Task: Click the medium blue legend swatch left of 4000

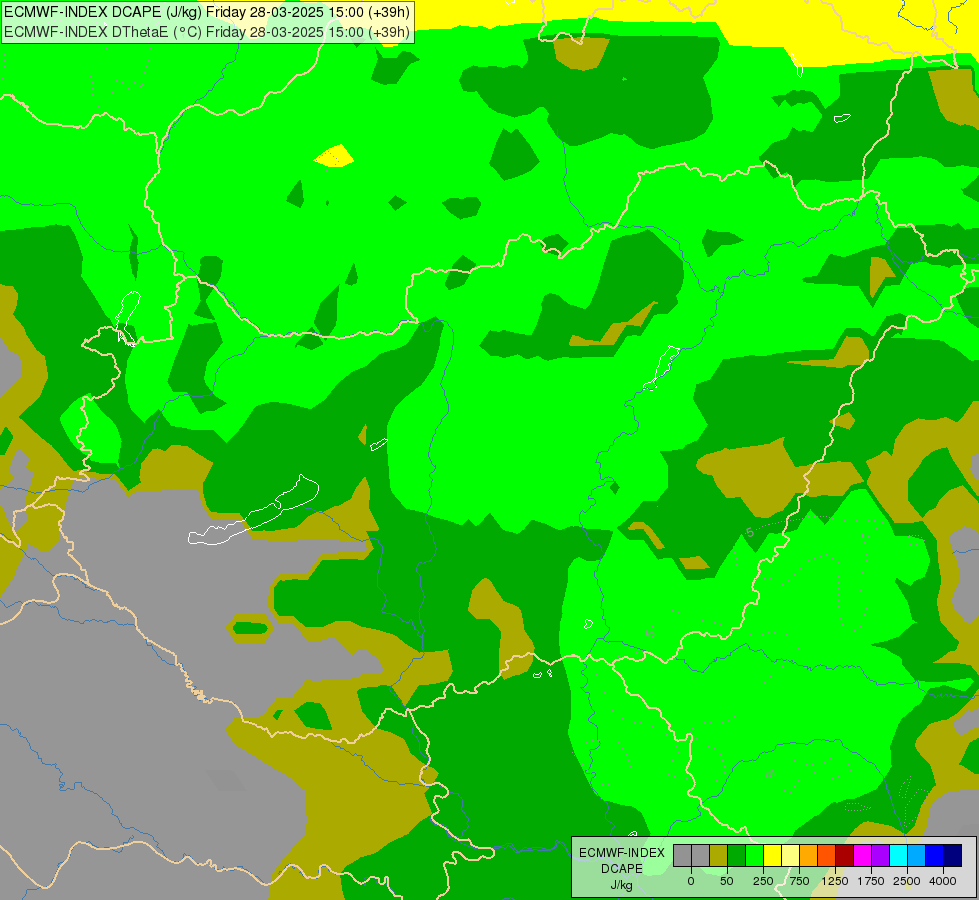Action: pos(935,855)
